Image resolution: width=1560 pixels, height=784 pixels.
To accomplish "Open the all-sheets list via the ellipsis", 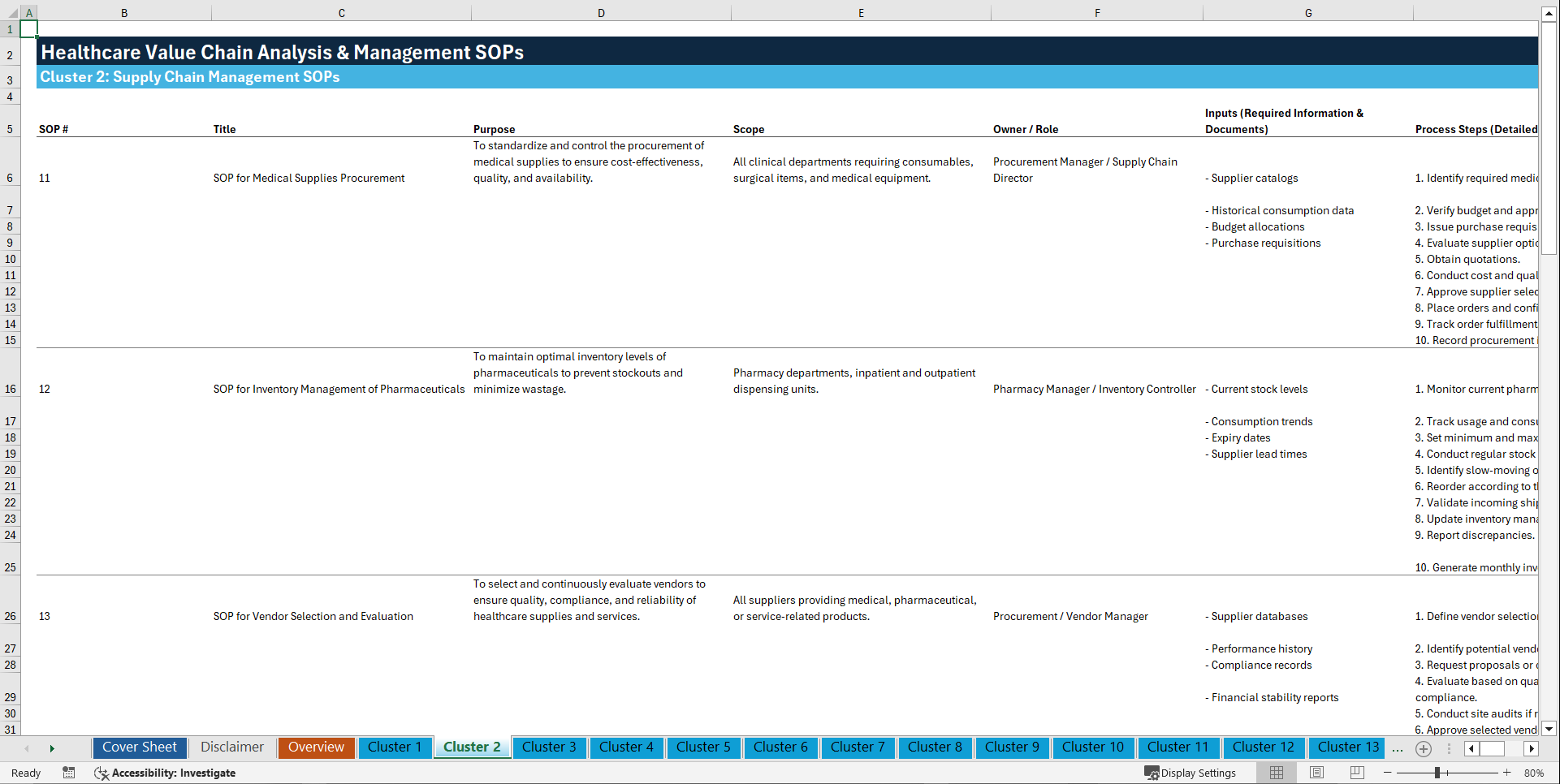I will click(x=1398, y=748).
